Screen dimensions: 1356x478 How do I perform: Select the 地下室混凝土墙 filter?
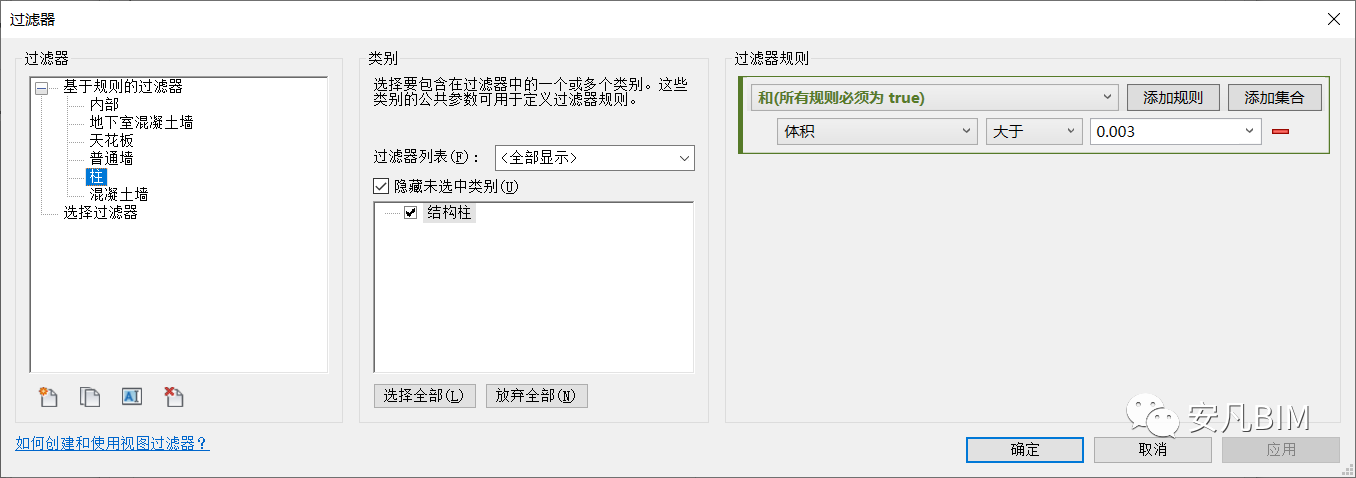point(141,123)
